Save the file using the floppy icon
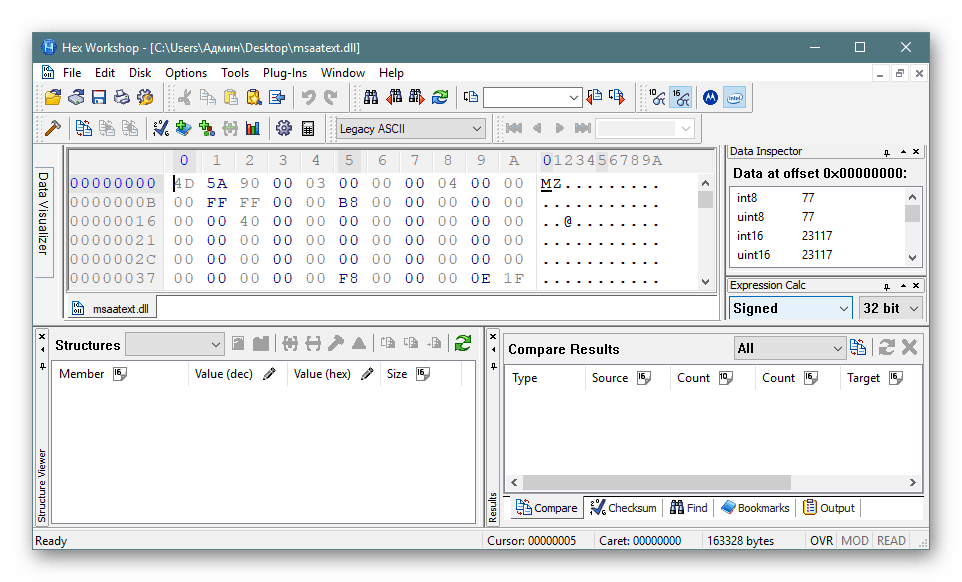This screenshot has width=962, height=582. tap(99, 97)
